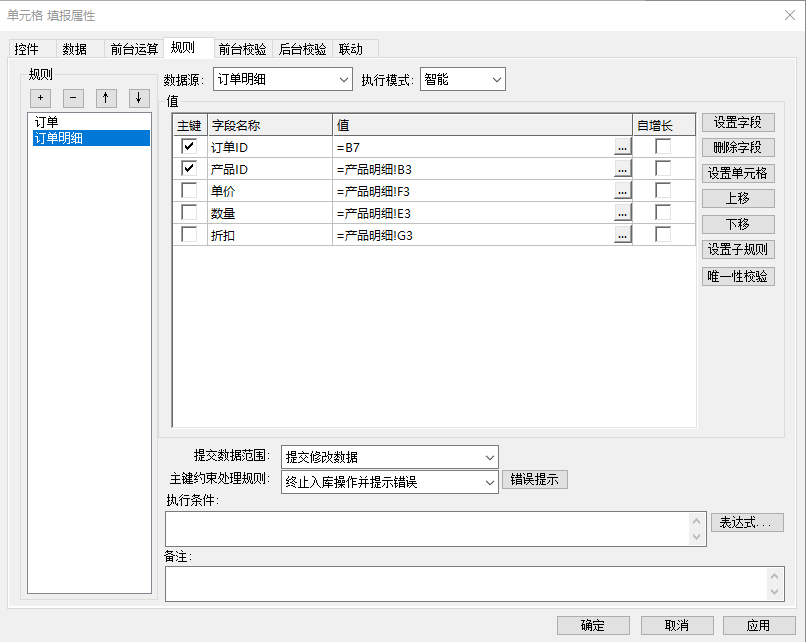Move rule down with arrow button
Image resolution: width=806 pixels, height=642 pixels.
click(138, 98)
